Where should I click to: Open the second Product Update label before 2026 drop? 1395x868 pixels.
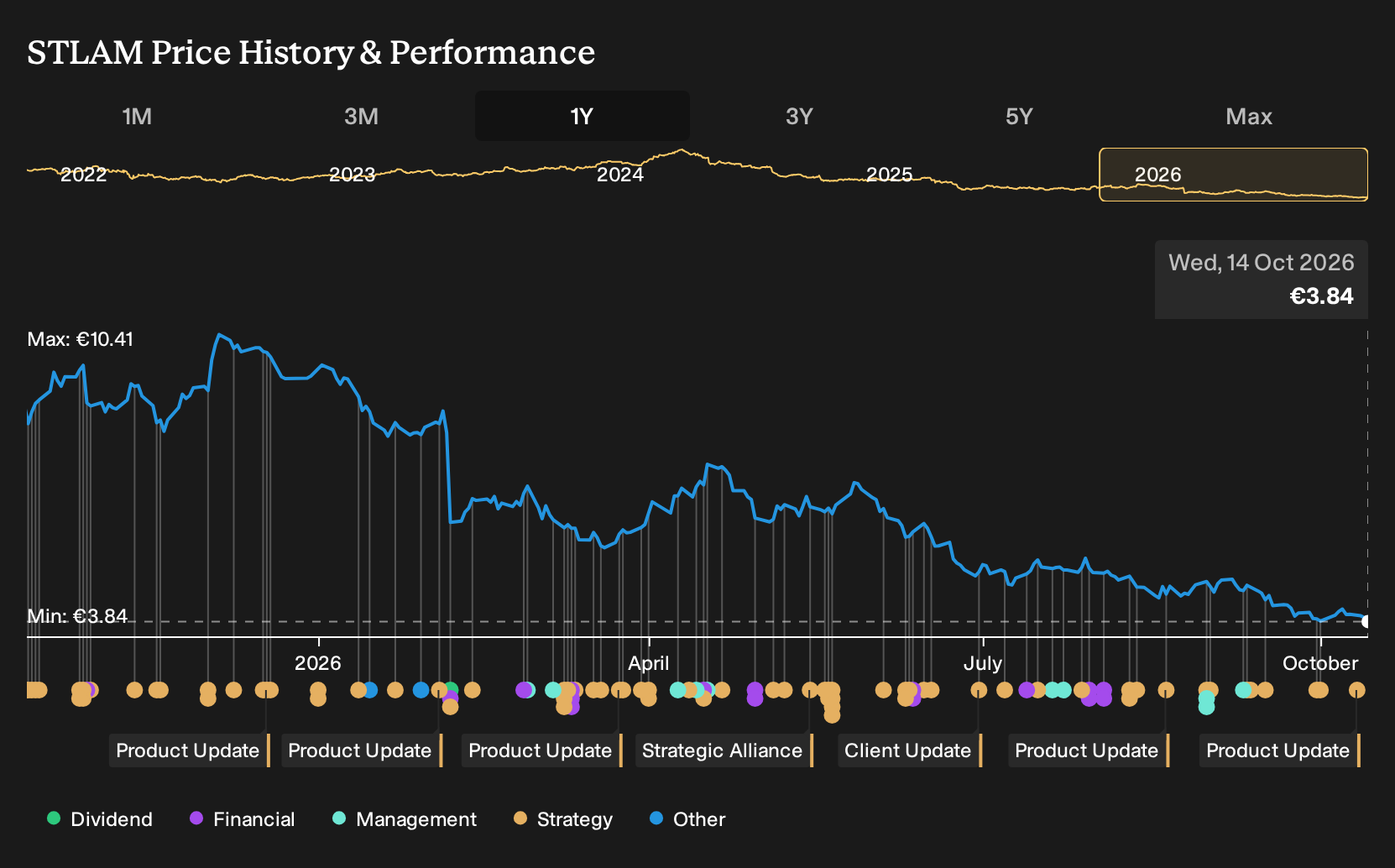(362, 750)
